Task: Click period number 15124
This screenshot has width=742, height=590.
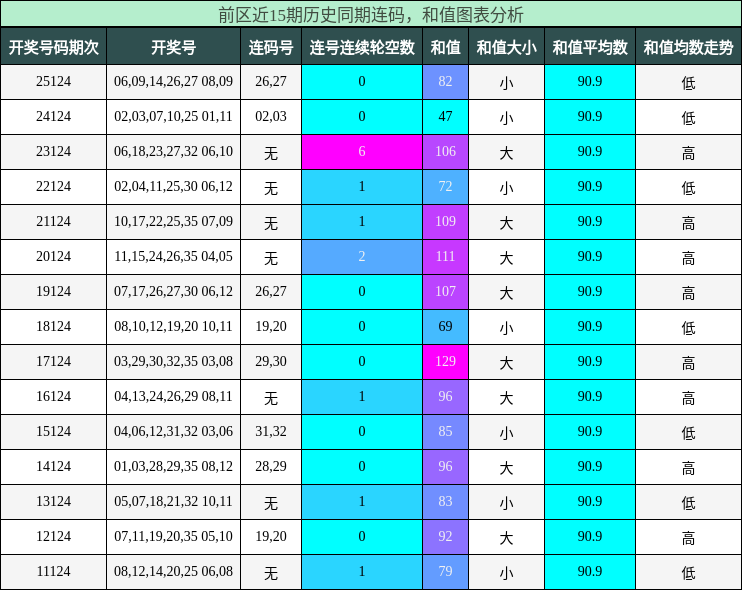Action: point(53,431)
